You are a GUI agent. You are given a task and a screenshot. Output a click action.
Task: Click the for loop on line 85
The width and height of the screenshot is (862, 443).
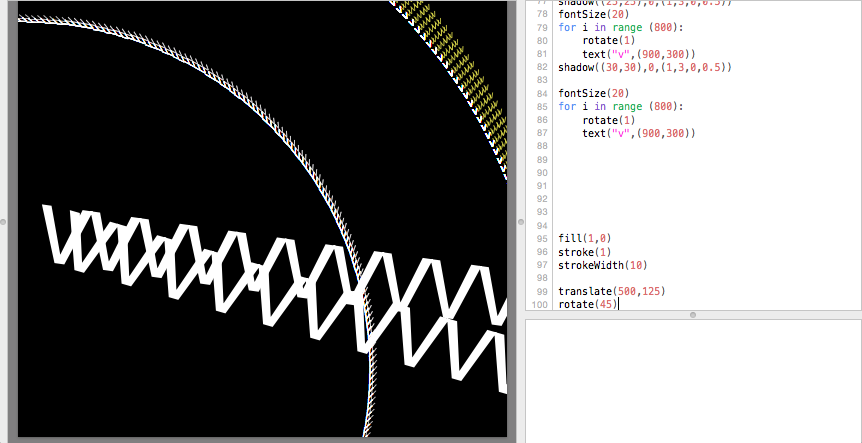tap(620, 107)
